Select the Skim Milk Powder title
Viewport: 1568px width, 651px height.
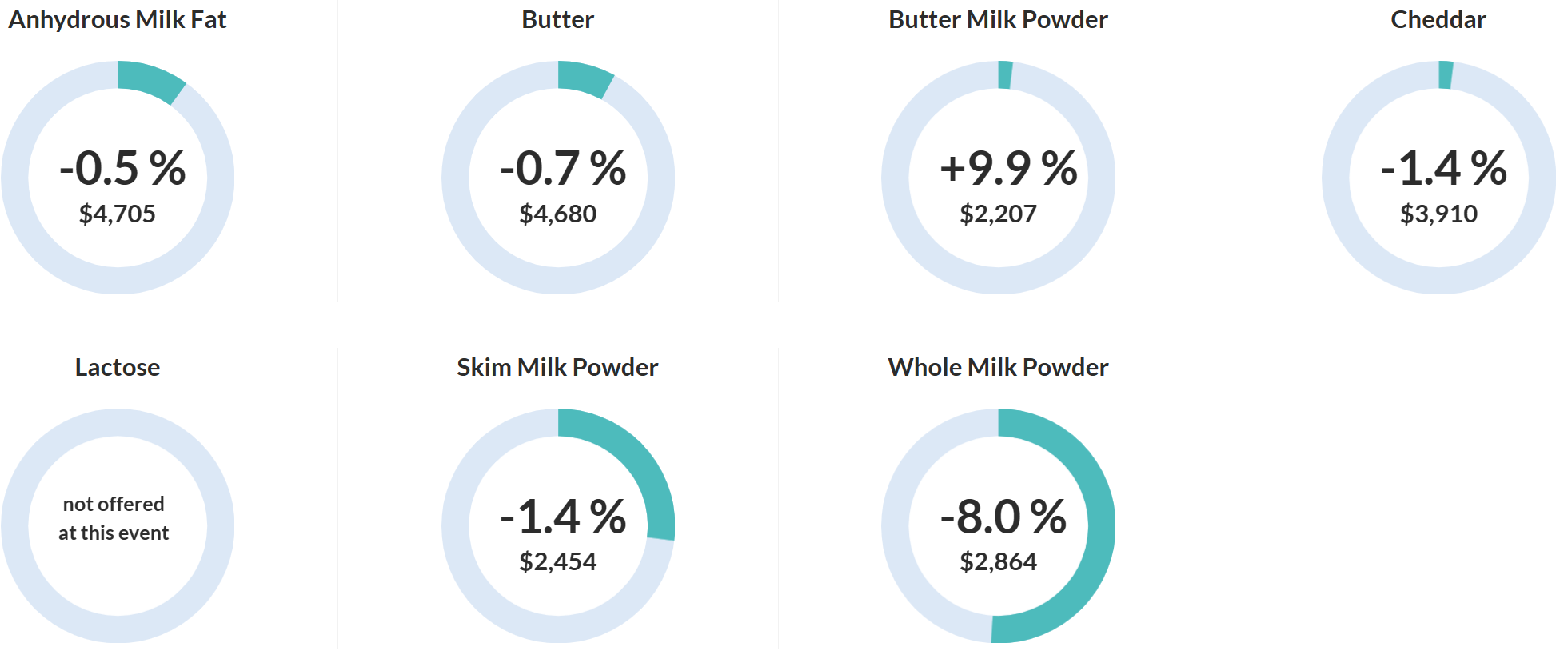557,367
